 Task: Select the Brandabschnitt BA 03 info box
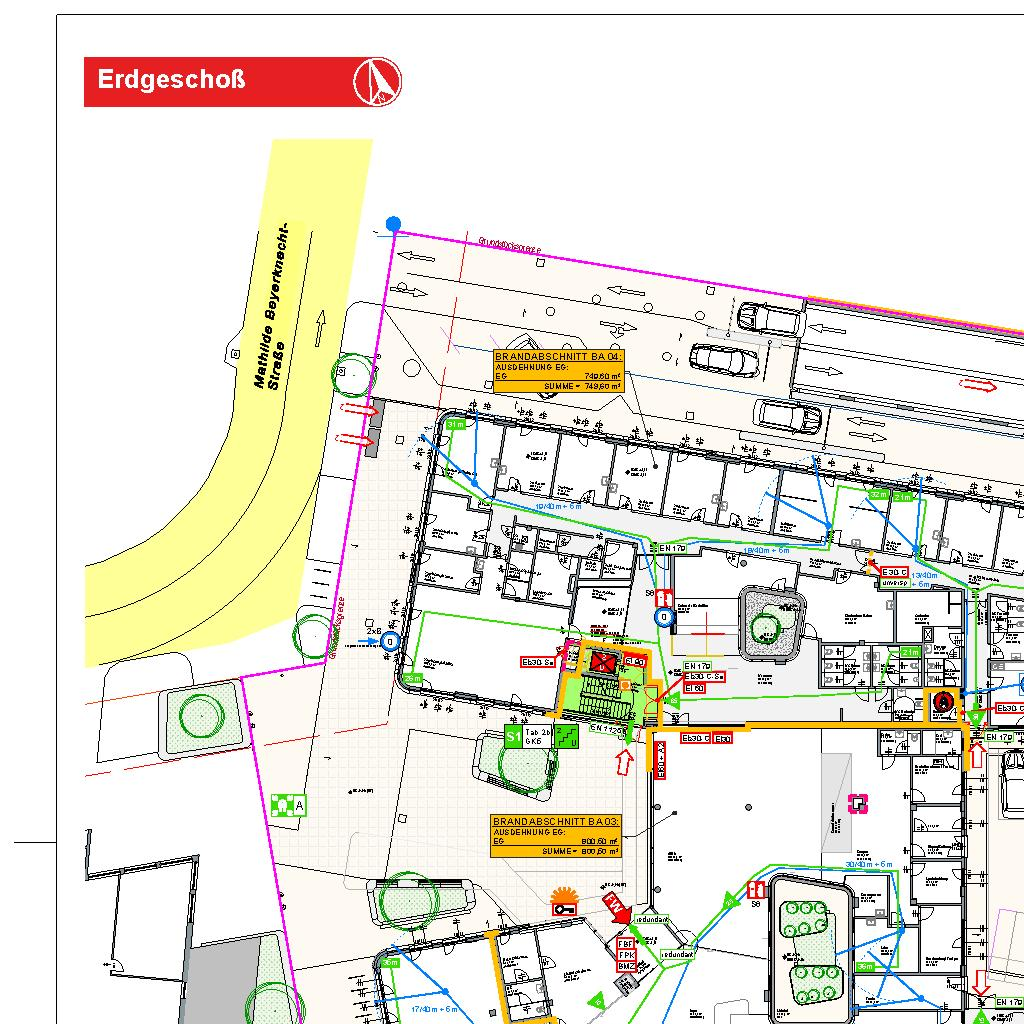click(x=556, y=836)
